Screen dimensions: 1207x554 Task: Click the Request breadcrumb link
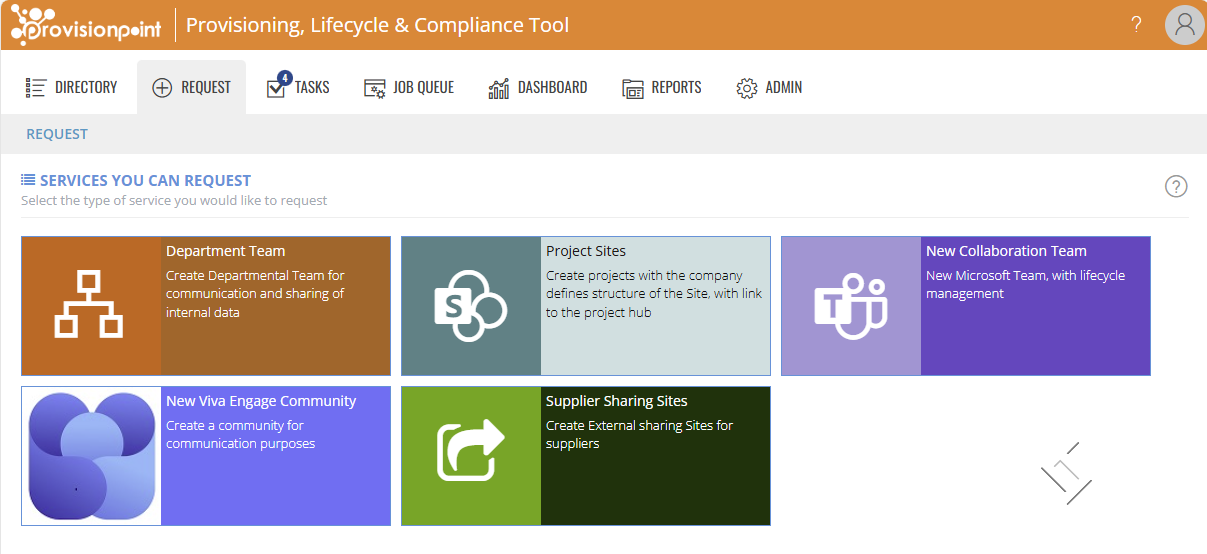57,134
